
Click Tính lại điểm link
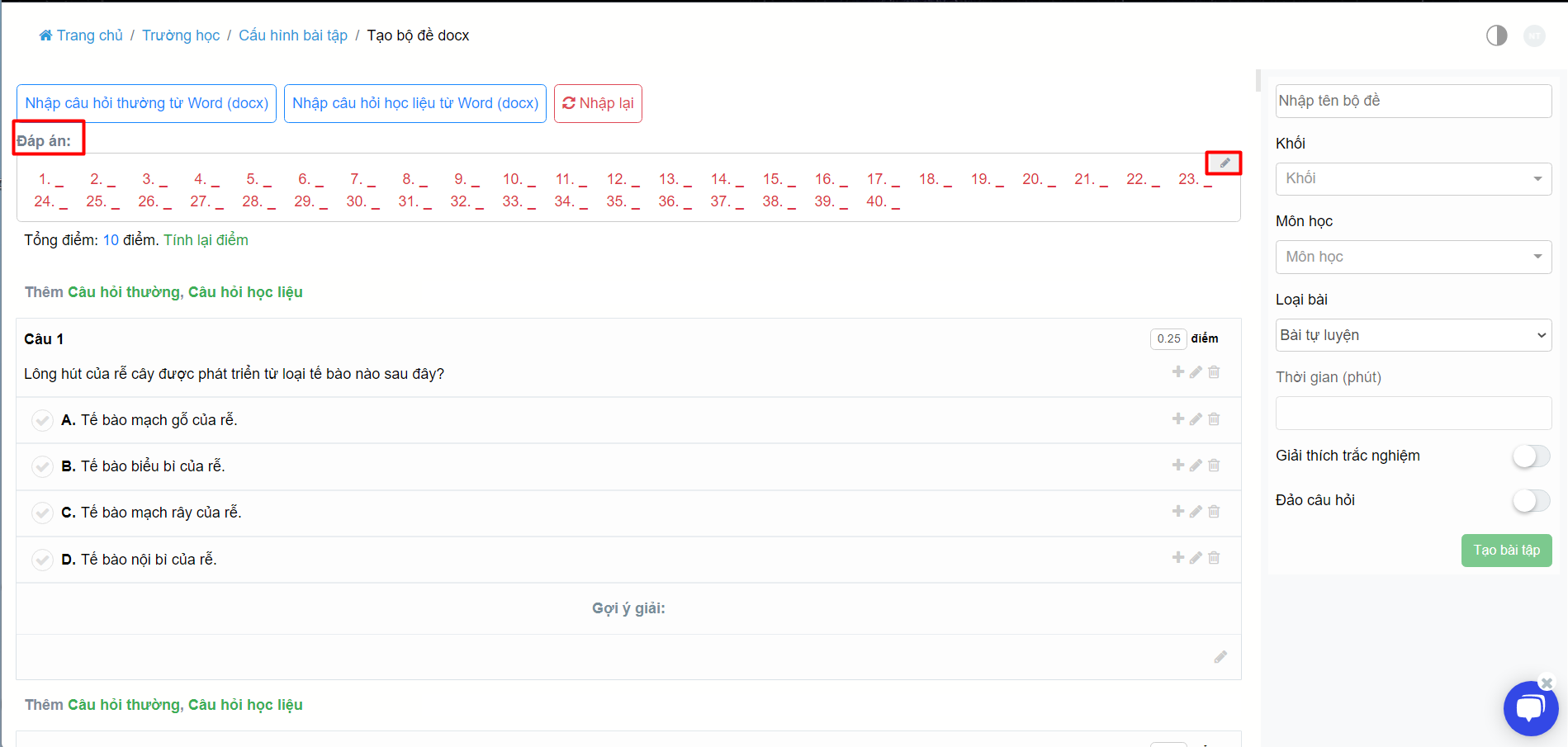[206, 240]
